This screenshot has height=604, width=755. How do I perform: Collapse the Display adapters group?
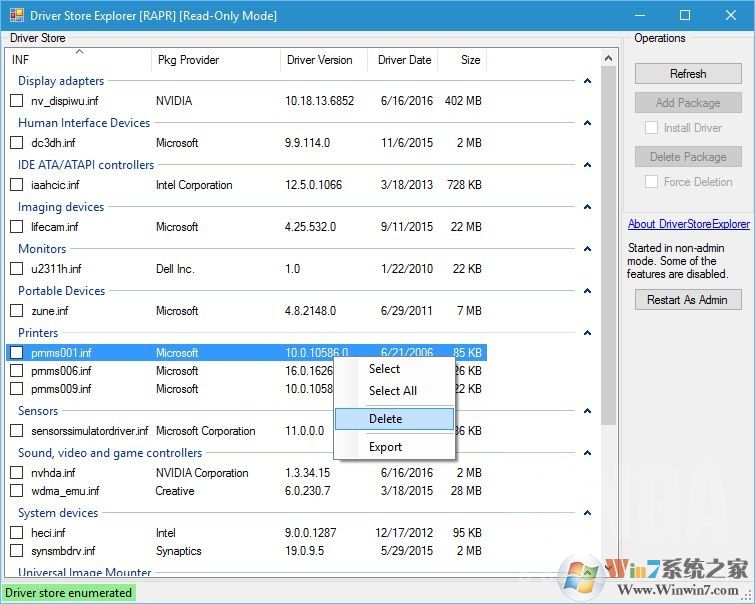click(x=587, y=81)
